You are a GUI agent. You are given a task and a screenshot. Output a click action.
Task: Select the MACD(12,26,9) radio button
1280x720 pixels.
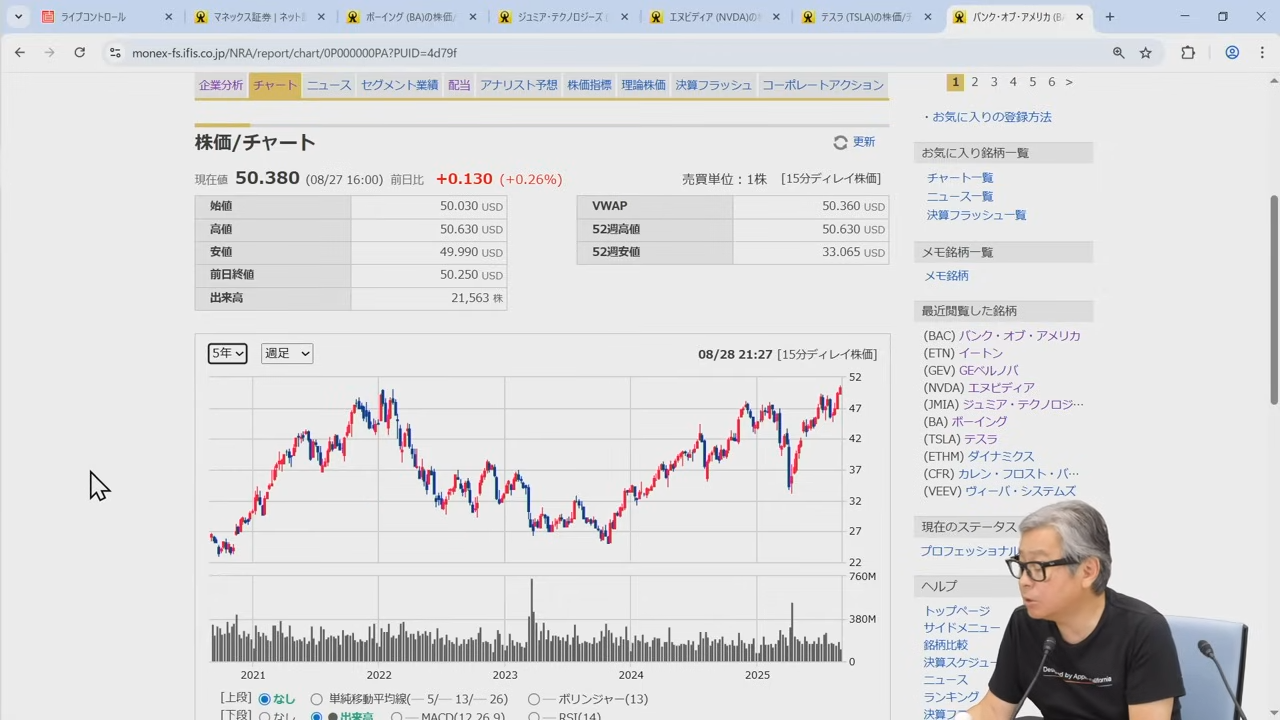click(397, 716)
